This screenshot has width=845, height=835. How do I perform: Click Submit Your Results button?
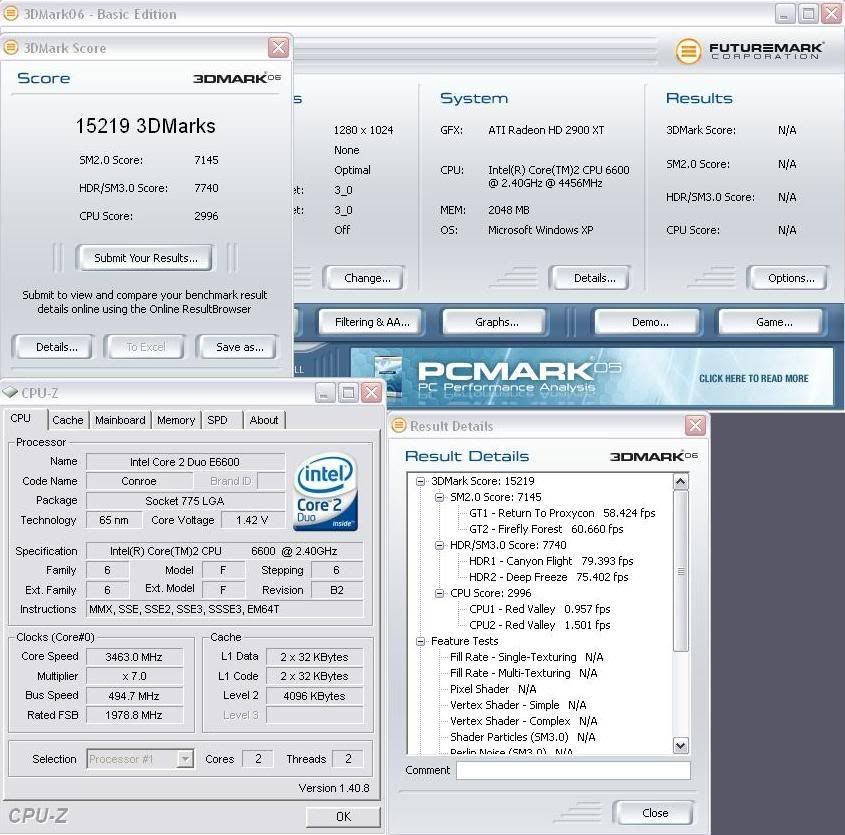[x=144, y=258]
